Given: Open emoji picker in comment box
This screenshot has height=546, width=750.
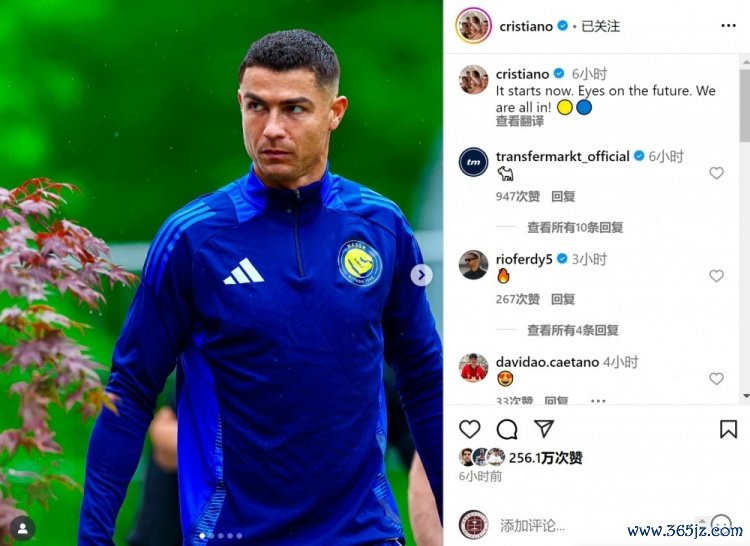Looking at the screenshot, I should (721, 524).
